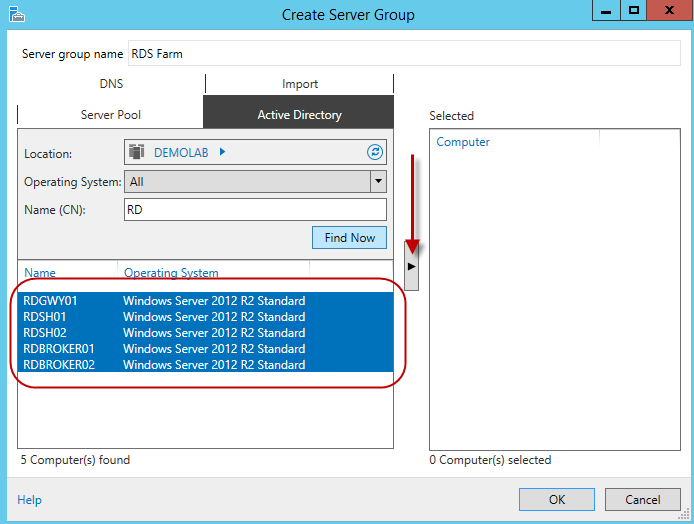
Task: Open the Help link
Action: pyautogui.click(x=29, y=500)
